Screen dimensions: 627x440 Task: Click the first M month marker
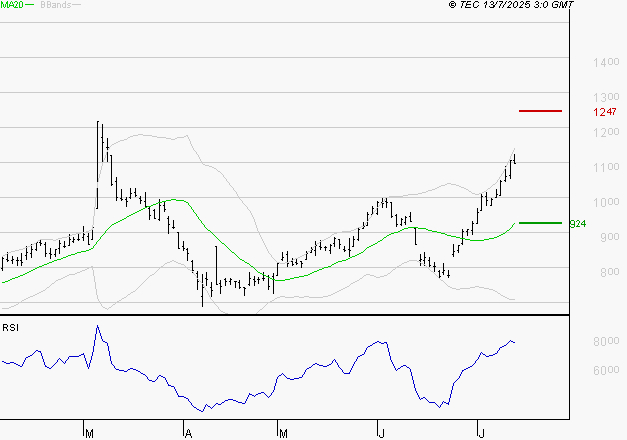[90, 434]
